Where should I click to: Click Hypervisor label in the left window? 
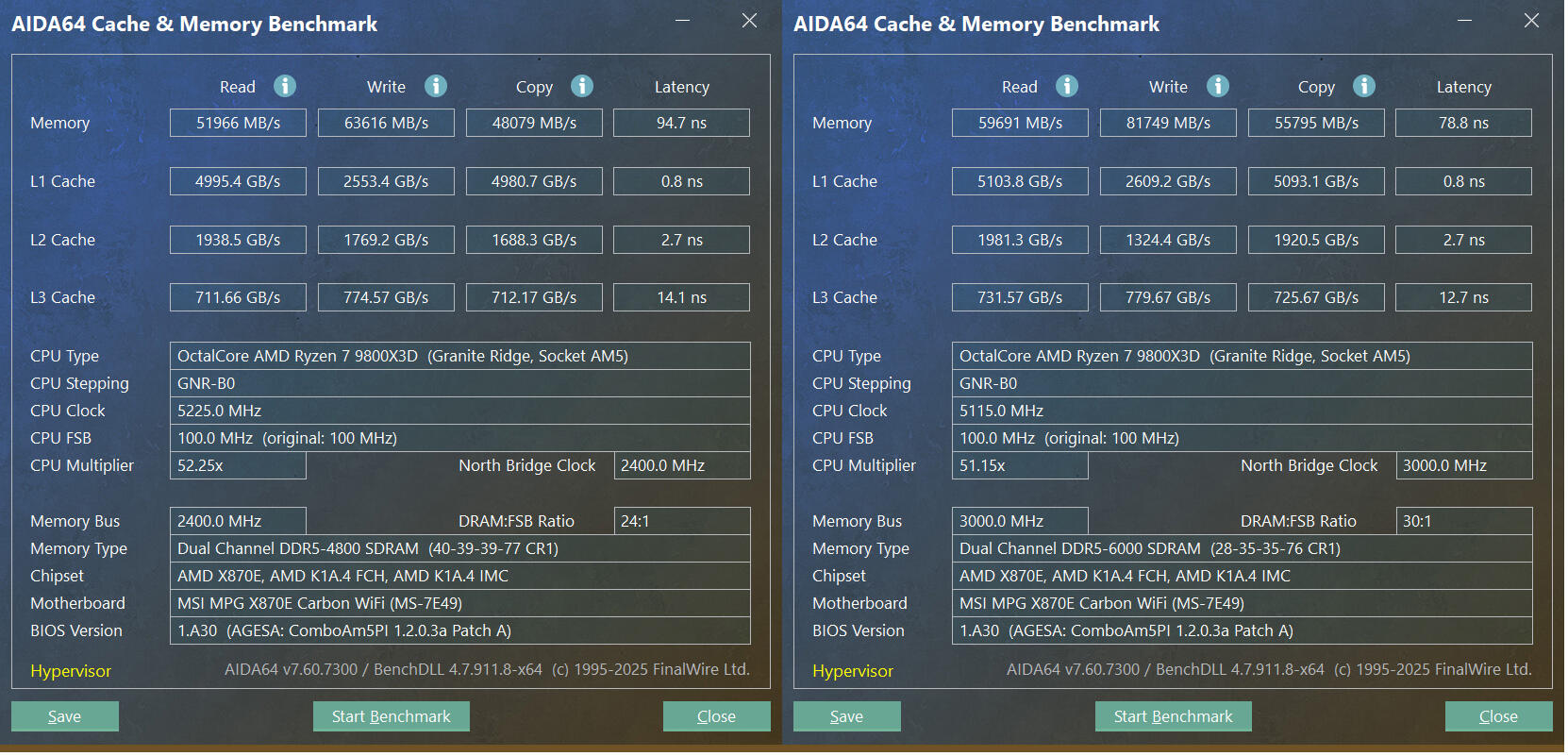pyautogui.click(x=71, y=671)
